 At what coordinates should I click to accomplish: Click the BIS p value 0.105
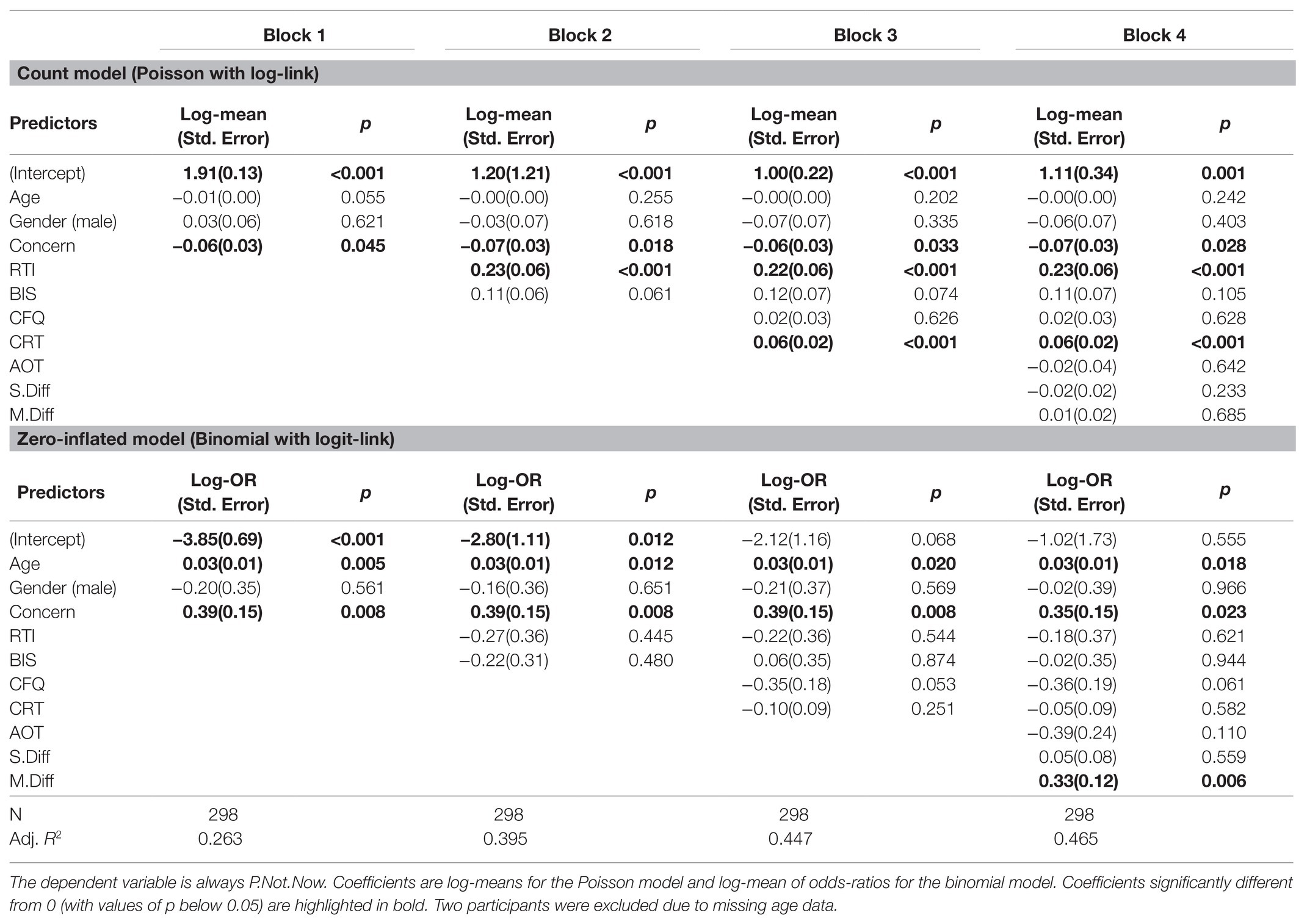click(x=1223, y=294)
